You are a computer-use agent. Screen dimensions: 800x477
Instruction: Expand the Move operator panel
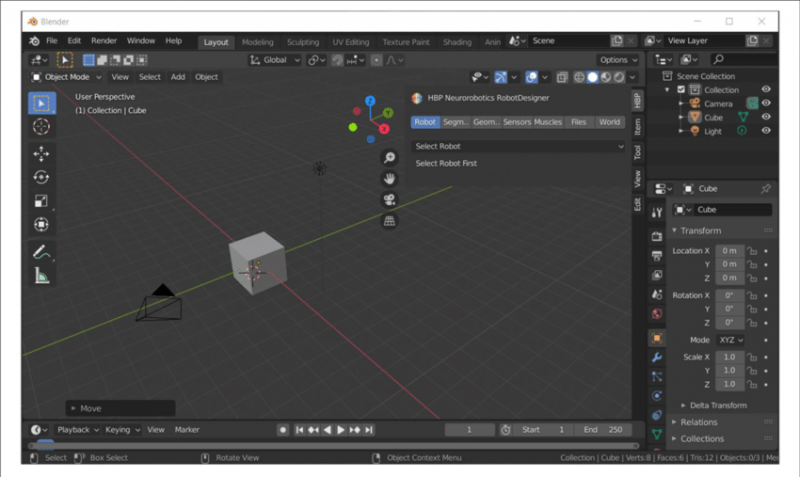tap(120, 408)
